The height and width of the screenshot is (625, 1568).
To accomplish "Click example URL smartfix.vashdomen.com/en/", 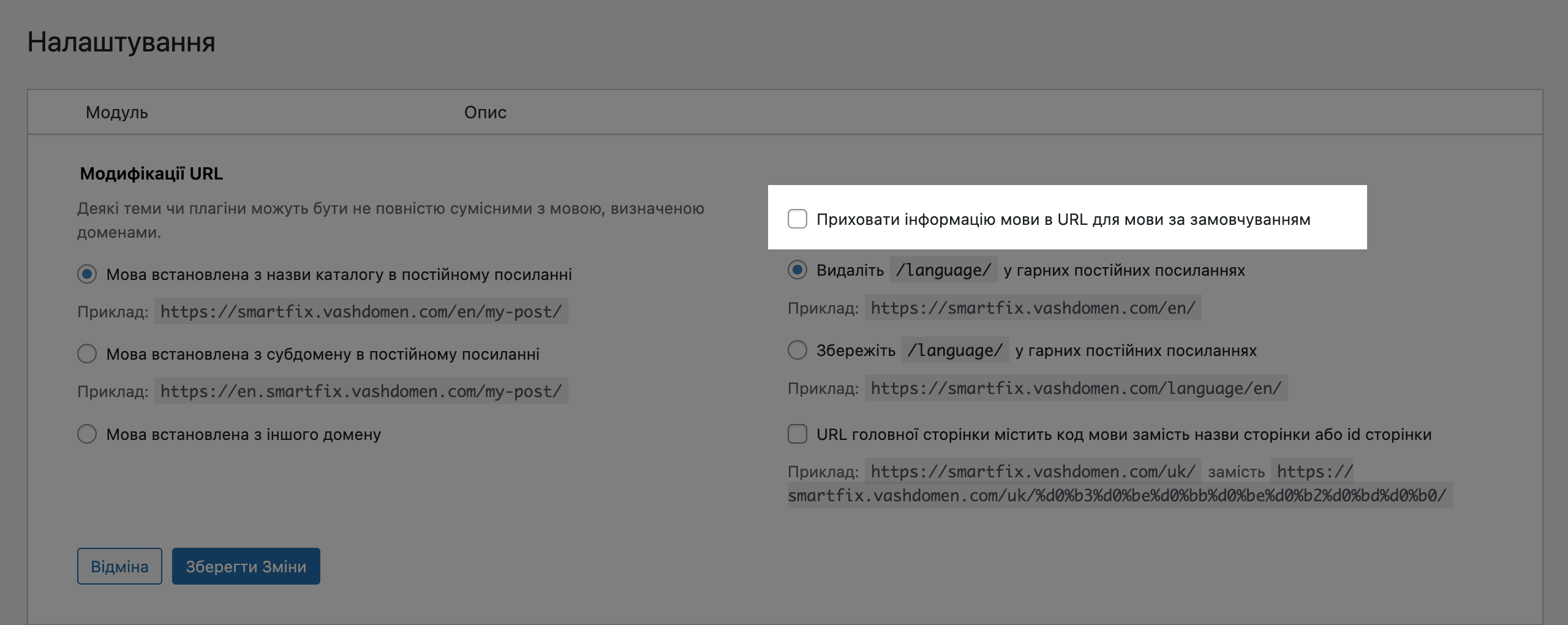I will point(1033,308).
